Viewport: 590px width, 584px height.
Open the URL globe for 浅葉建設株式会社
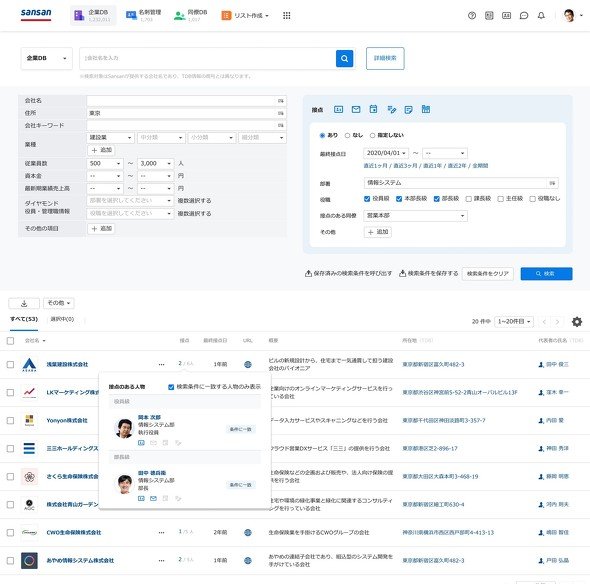(x=248, y=364)
